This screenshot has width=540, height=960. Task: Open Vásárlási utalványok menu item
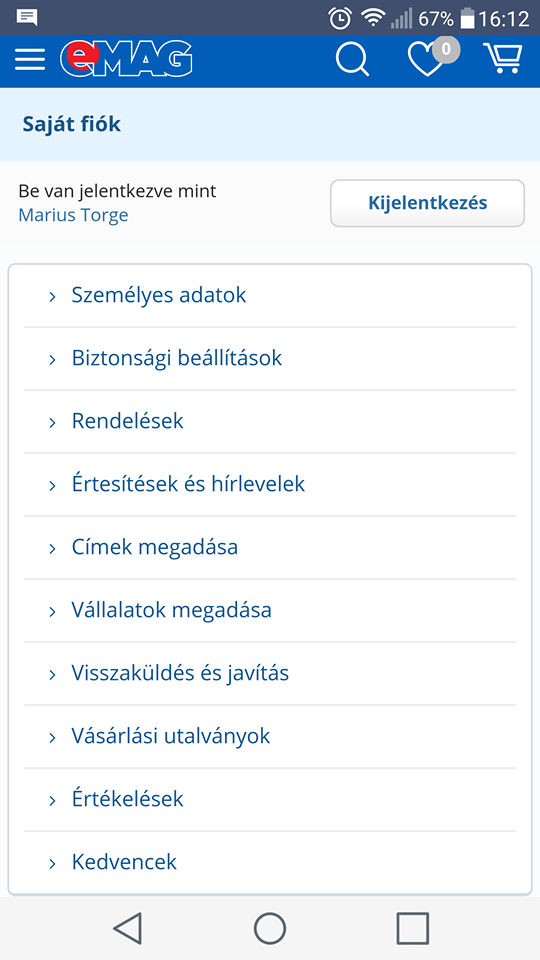click(270, 737)
